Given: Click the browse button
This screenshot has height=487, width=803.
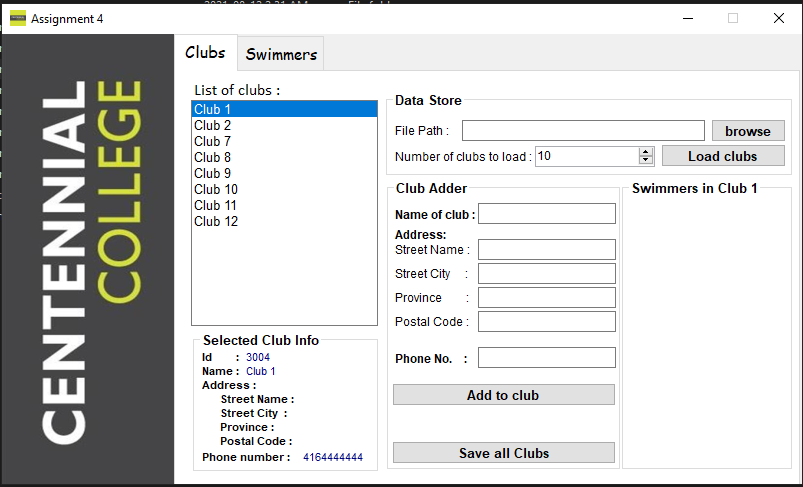Looking at the screenshot, I should (x=748, y=131).
